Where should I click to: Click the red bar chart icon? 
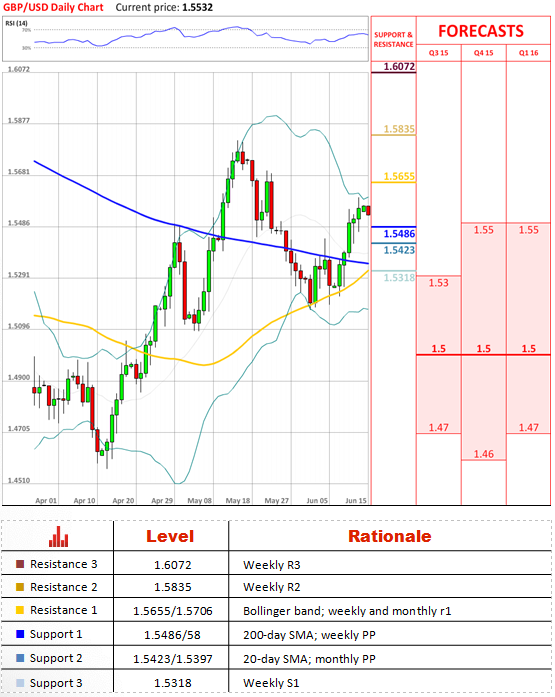click(58, 536)
